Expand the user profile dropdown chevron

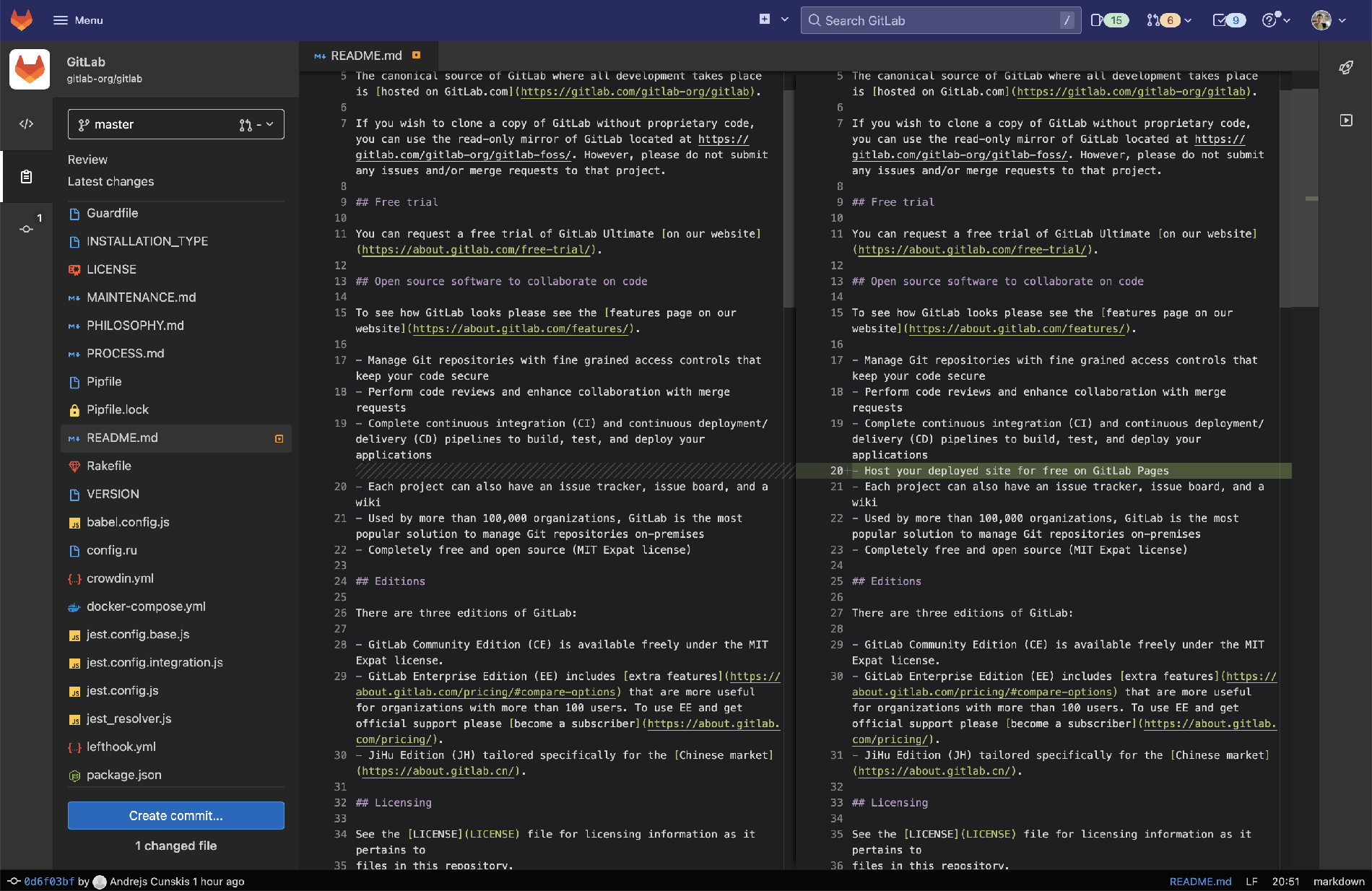point(1342,20)
